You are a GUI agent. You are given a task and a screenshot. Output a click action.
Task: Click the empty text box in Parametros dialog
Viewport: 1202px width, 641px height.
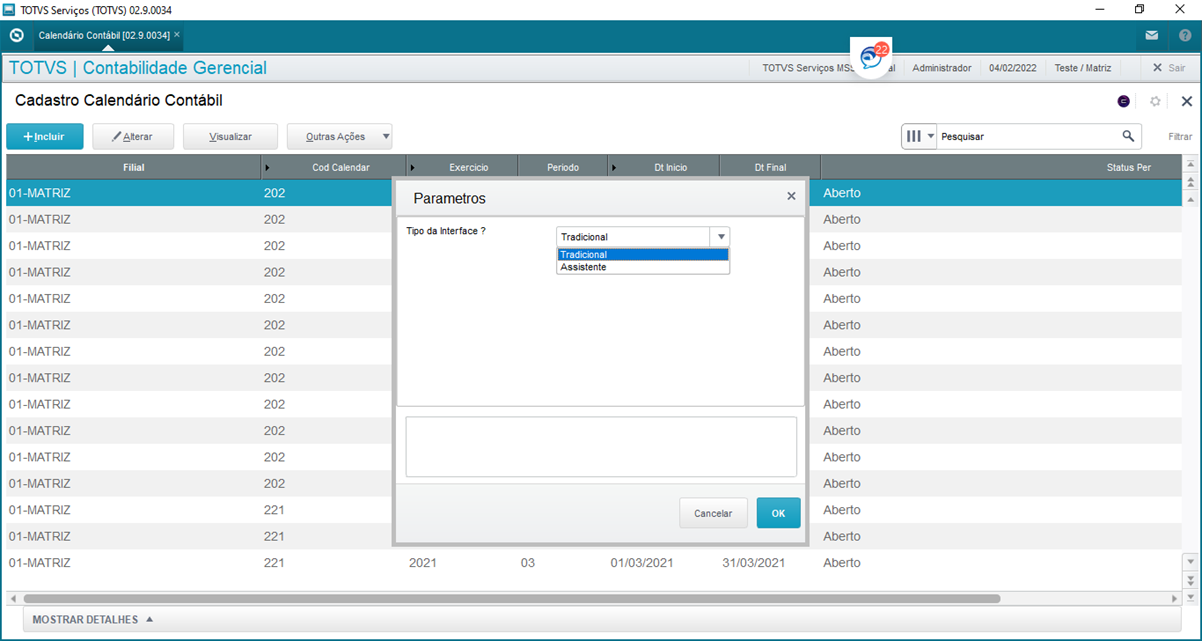pos(601,447)
